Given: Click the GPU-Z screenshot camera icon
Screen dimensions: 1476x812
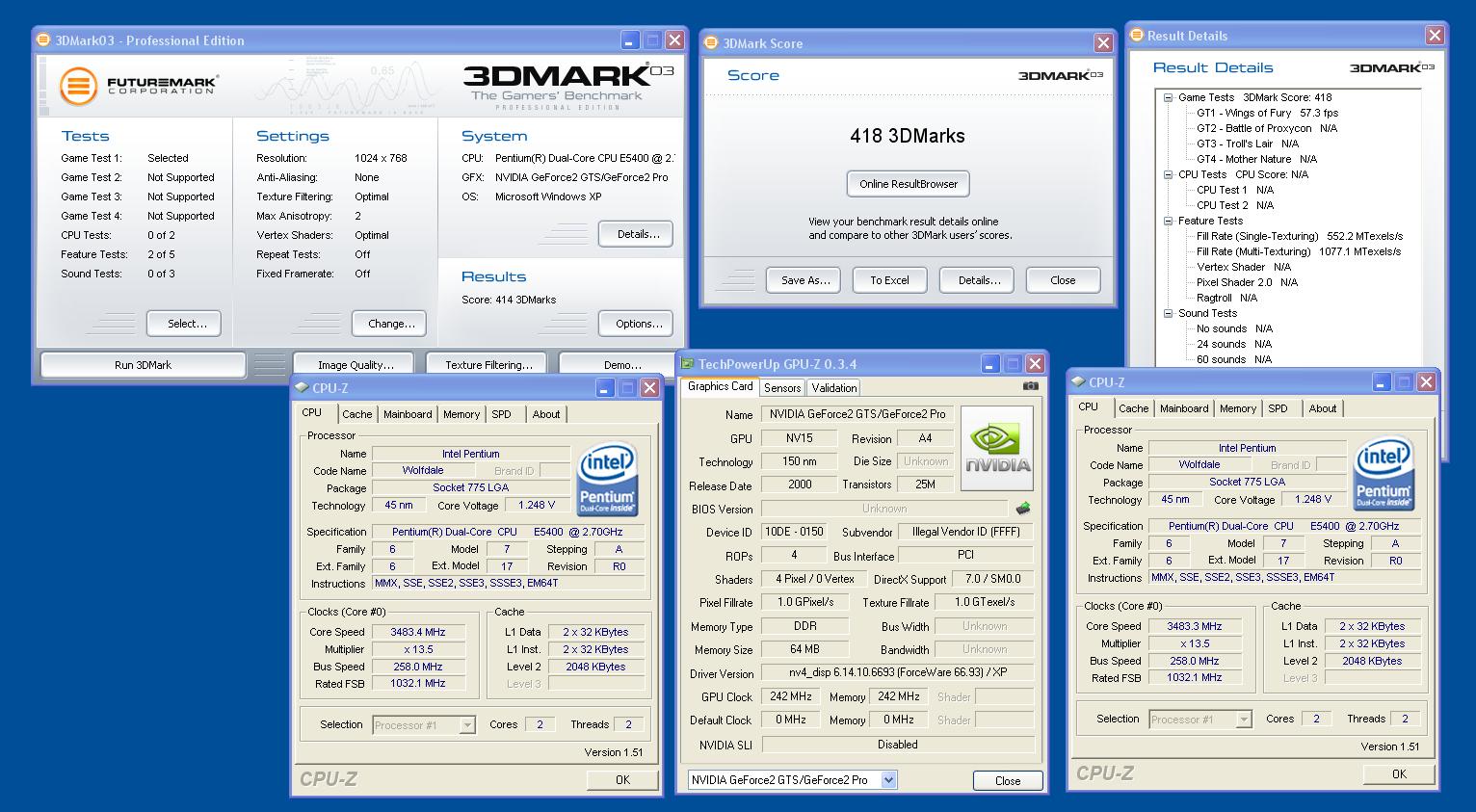Looking at the screenshot, I should tap(1031, 386).
